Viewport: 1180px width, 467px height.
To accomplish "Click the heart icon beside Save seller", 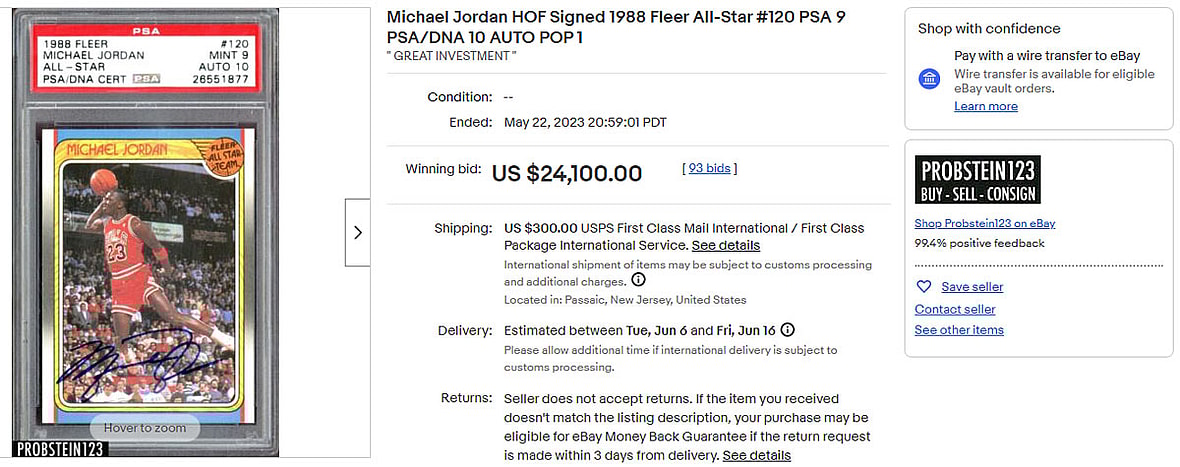I will tap(924, 287).
